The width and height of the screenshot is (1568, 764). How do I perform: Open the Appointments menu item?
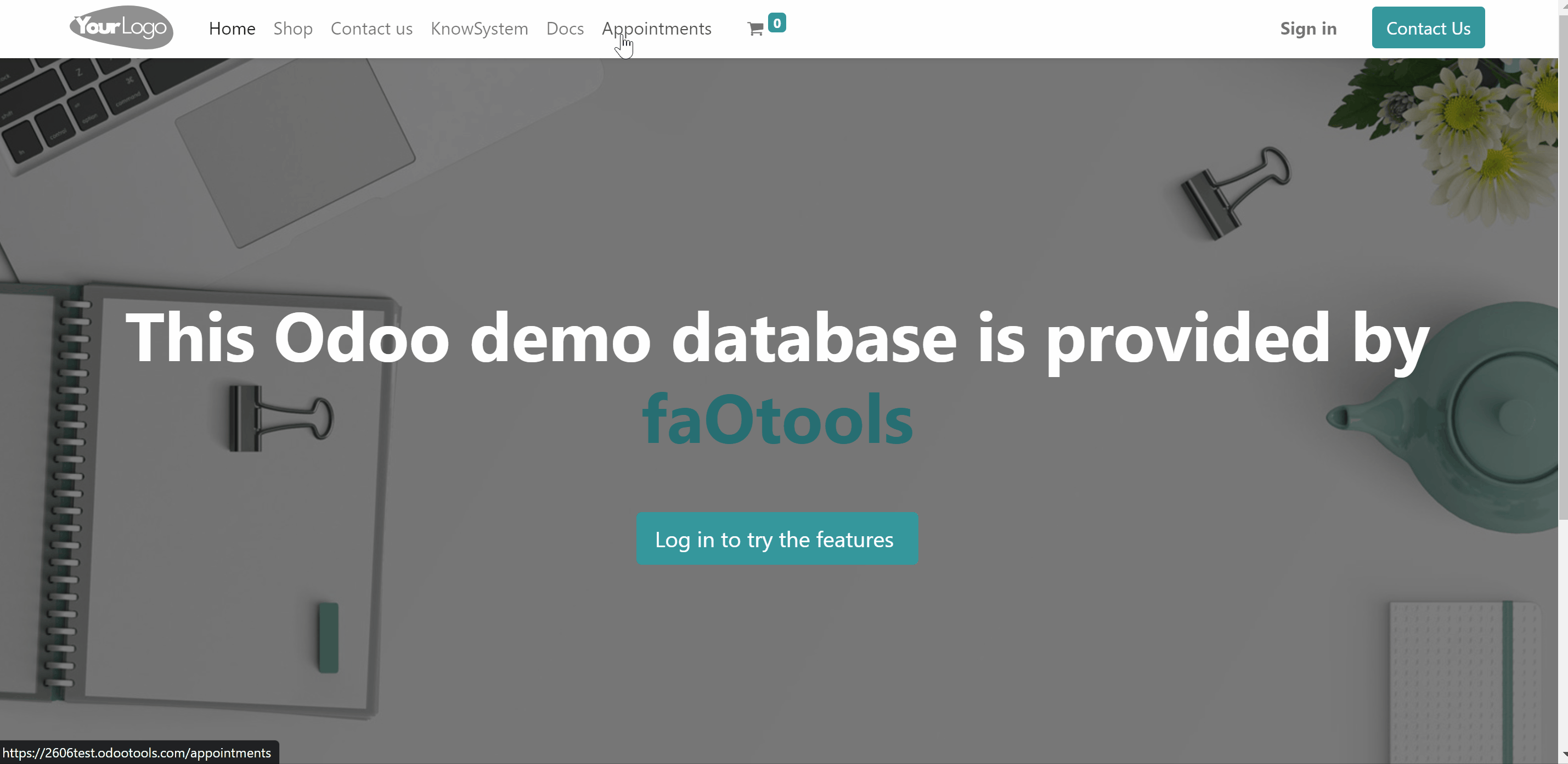pyautogui.click(x=656, y=29)
